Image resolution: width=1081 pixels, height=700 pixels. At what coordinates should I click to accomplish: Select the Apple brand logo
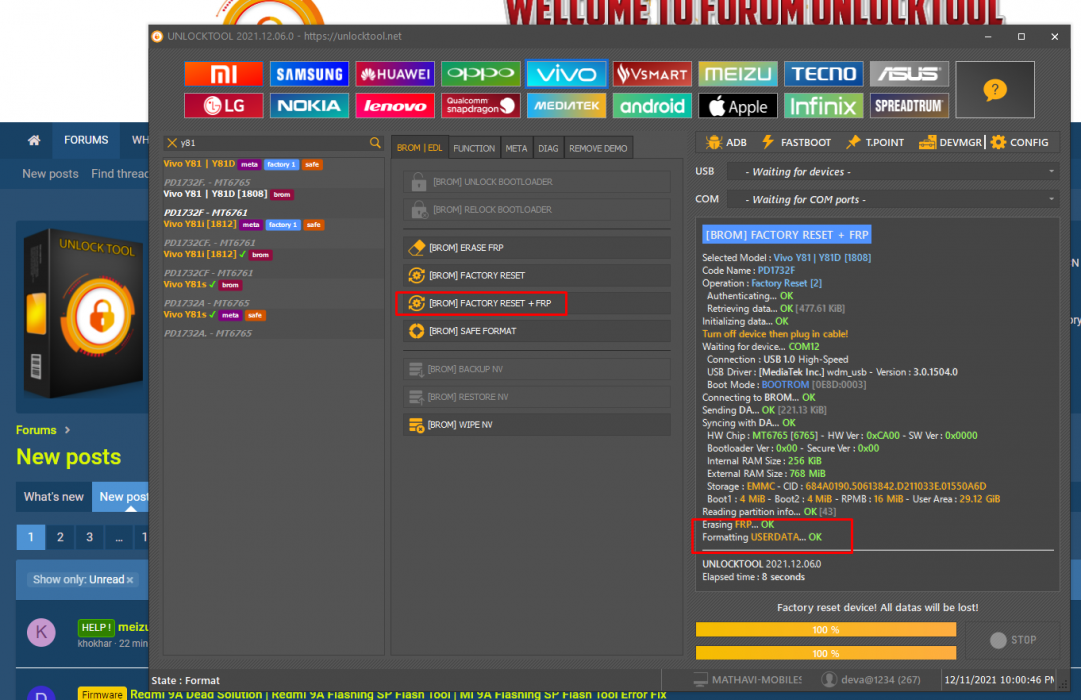(x=738, y=106)
